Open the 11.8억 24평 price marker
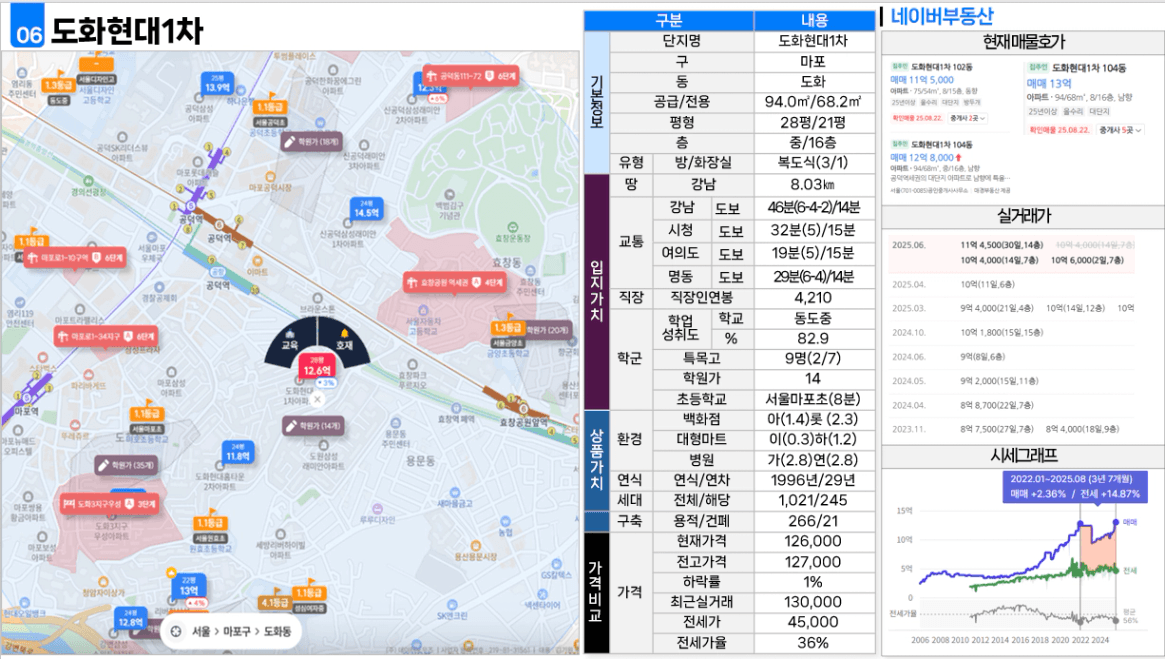The image size is (1165, 659). pos(238,453)
